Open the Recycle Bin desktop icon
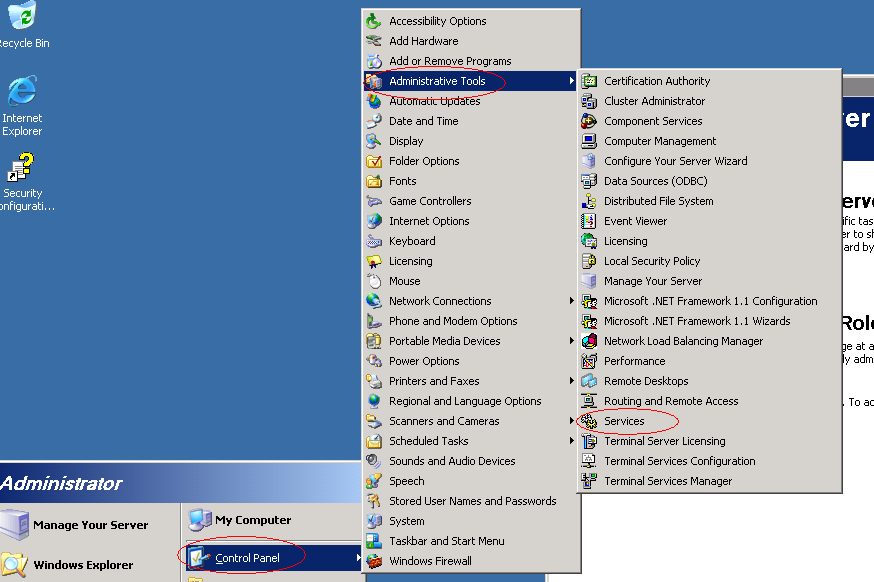The height and width of the screenshot is (582, 874). [22, 15]
